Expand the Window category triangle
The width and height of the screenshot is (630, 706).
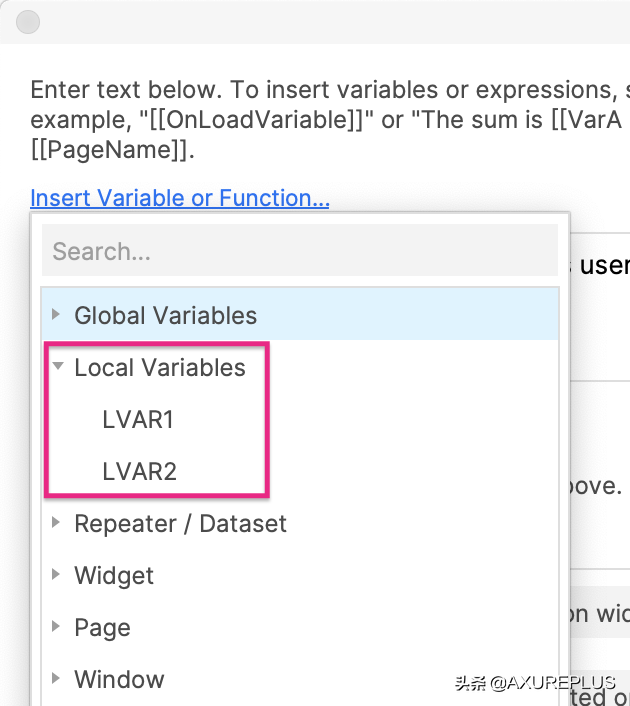point(57,679)
